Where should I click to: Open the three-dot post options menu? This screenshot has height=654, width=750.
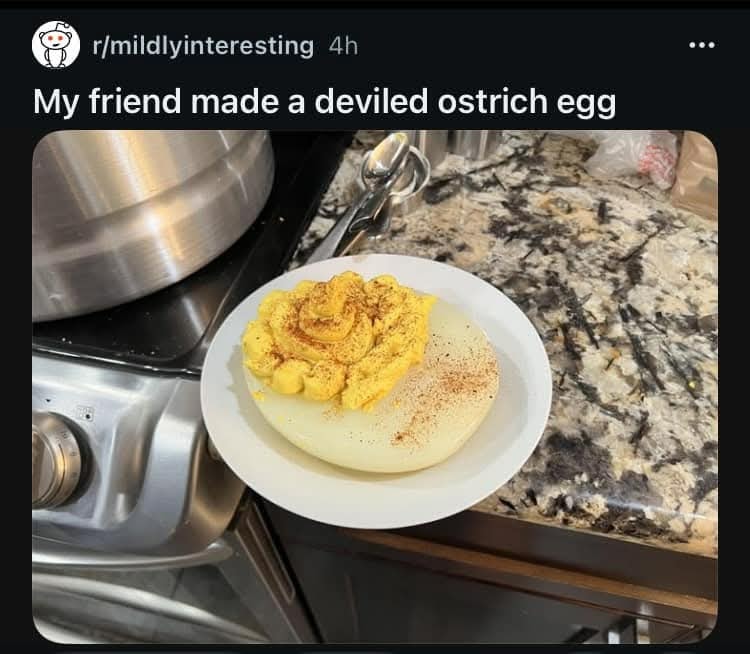coord(702,45)
